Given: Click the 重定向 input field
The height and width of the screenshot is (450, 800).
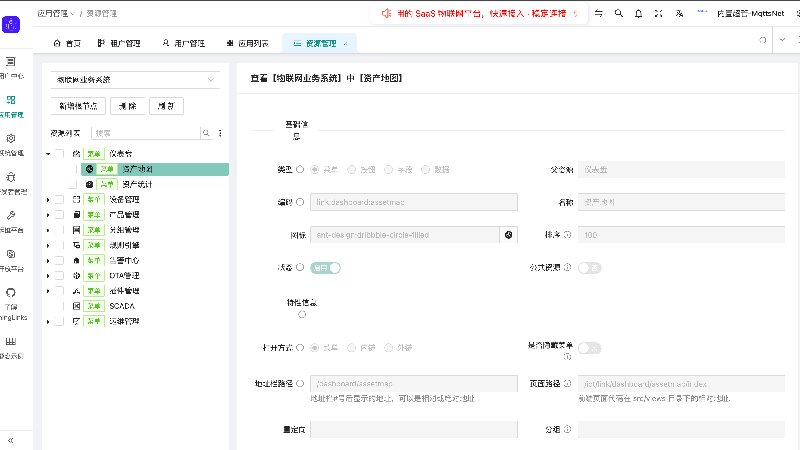Looking at the screenshot, I should (x=414, y=429).
